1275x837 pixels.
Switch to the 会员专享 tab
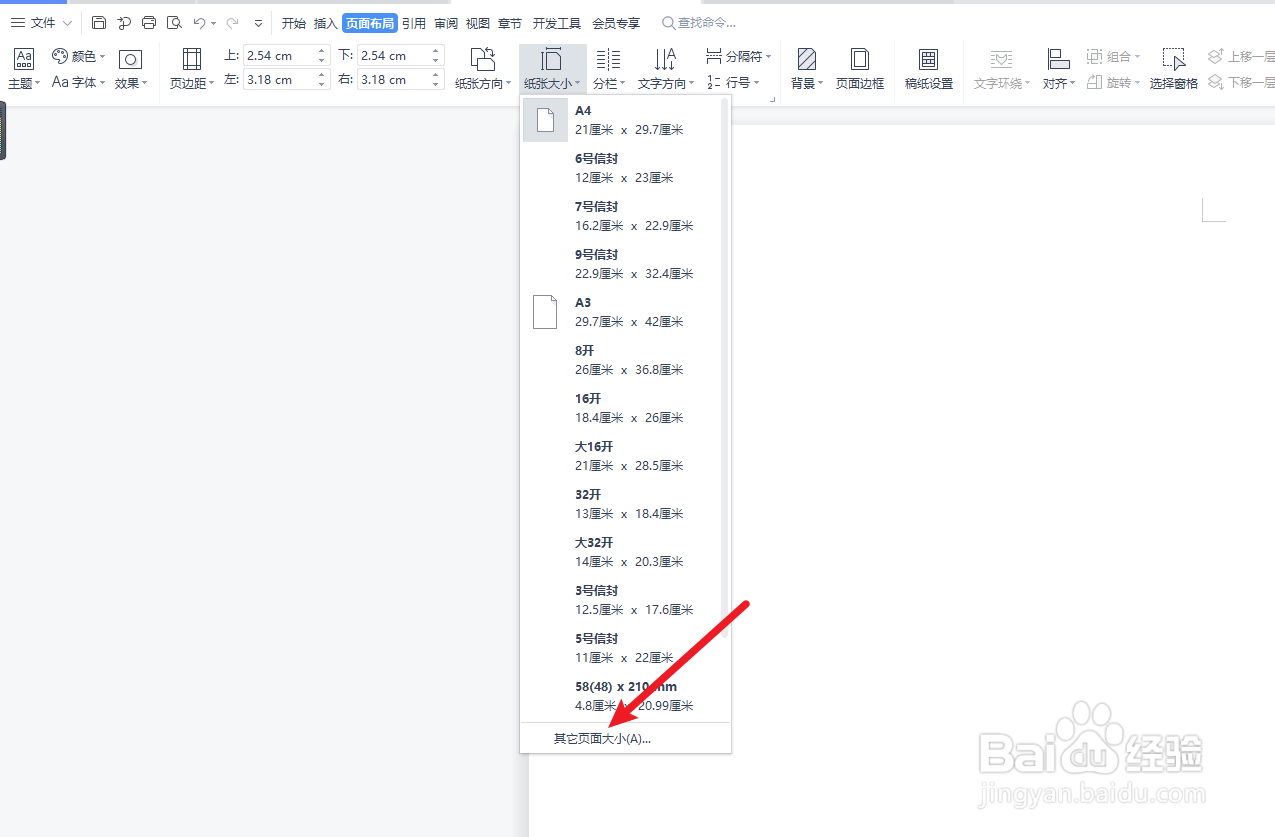[616, 22]
